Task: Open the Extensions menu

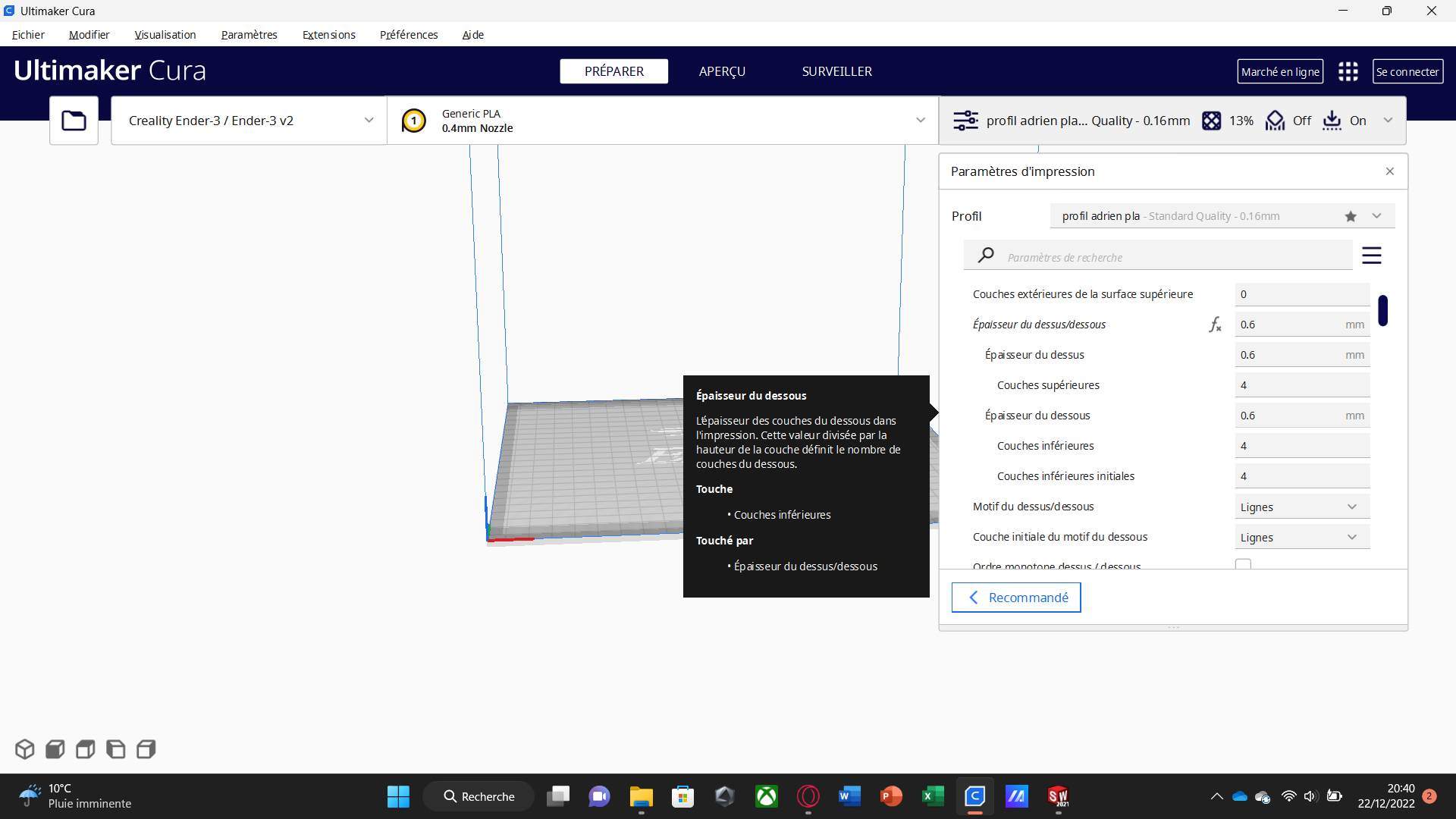Action: [x=328, y=35]
